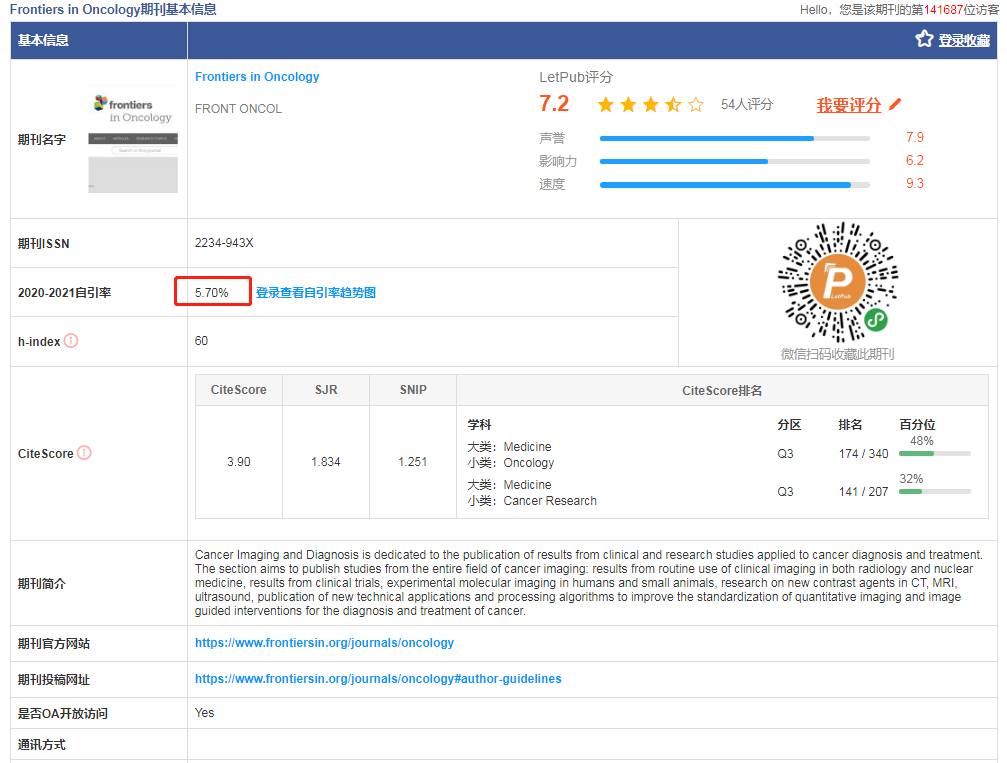Click 我要评分 to rate the journal

(x=848, y=105)
